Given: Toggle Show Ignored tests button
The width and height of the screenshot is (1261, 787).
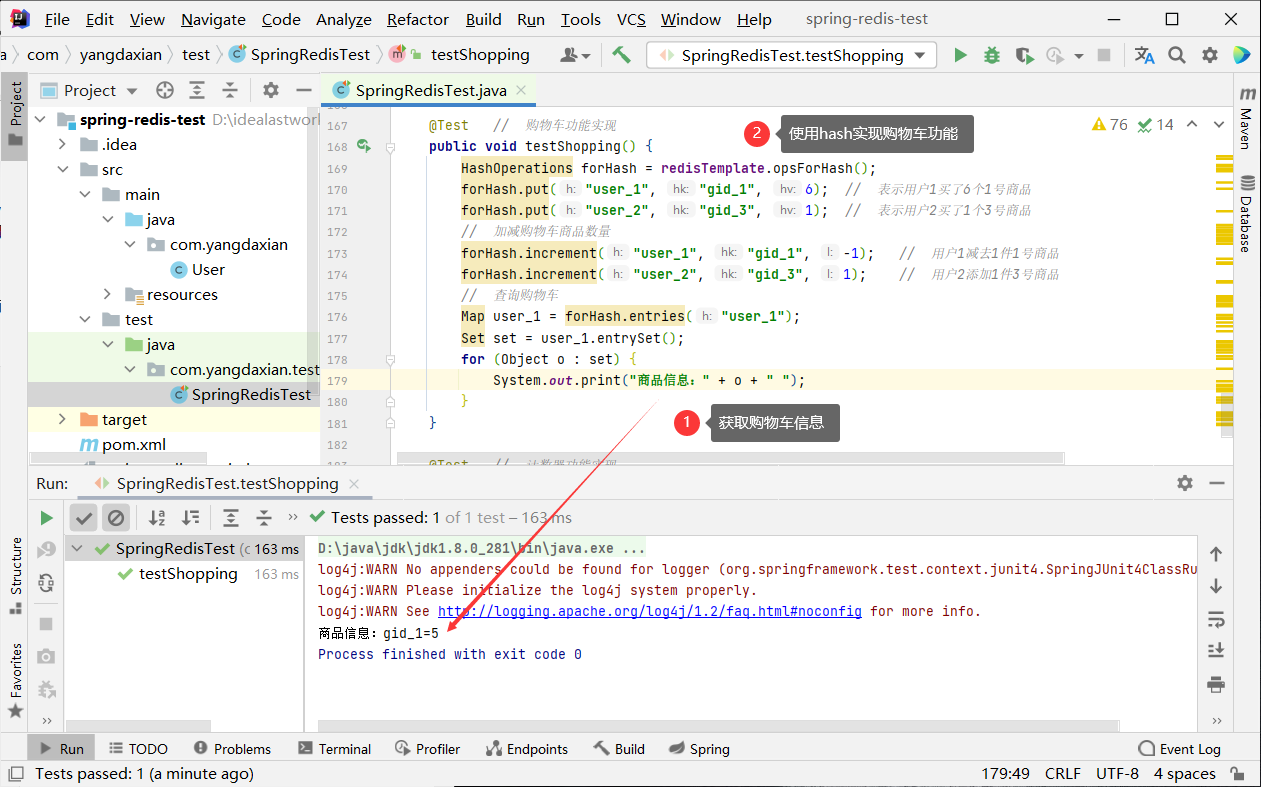Looking at the screenshot, I should 116,517.
